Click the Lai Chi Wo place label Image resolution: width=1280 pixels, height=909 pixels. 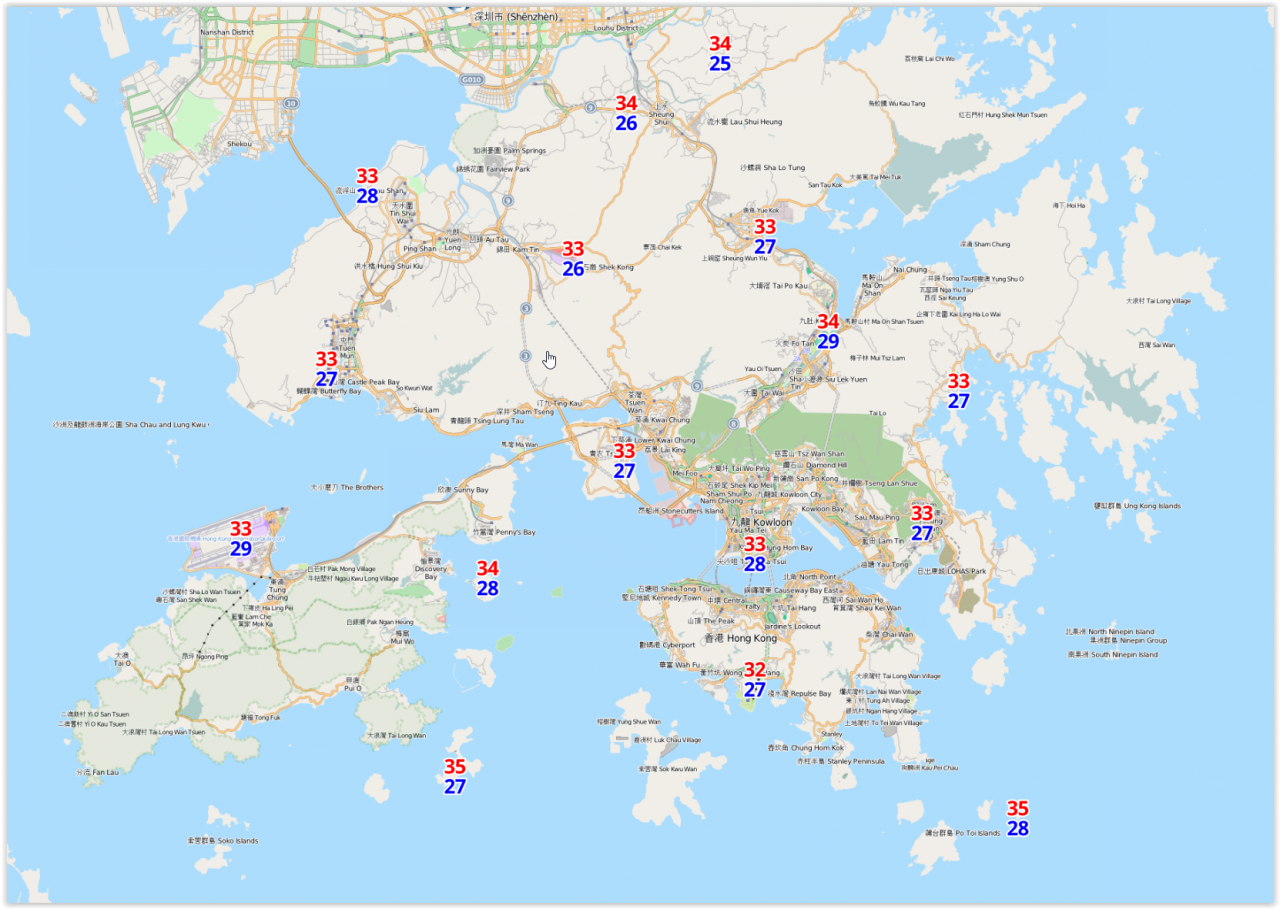929,59
